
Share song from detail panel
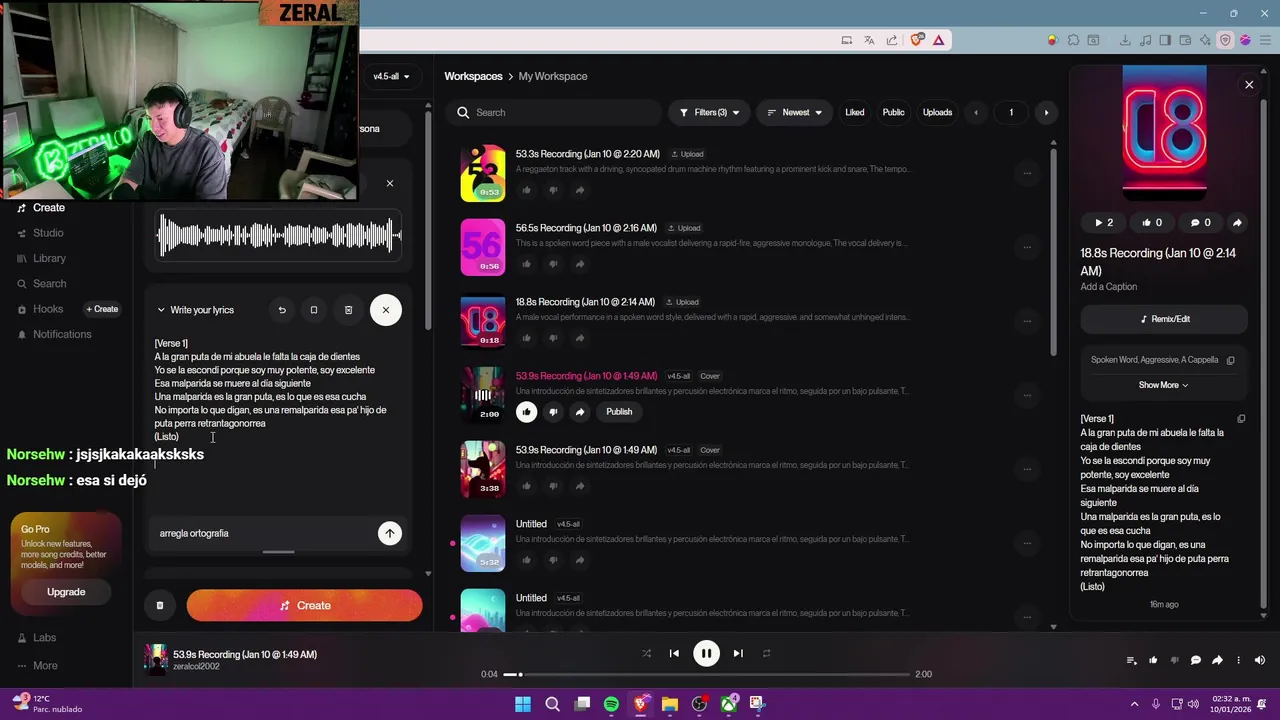coord(1237,223)
